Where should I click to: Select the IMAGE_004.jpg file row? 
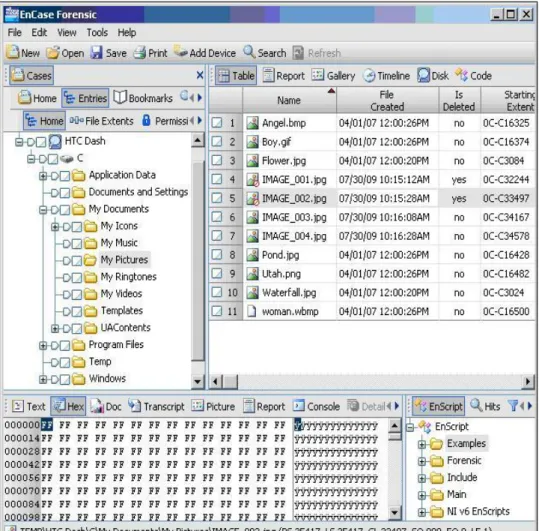372,236
